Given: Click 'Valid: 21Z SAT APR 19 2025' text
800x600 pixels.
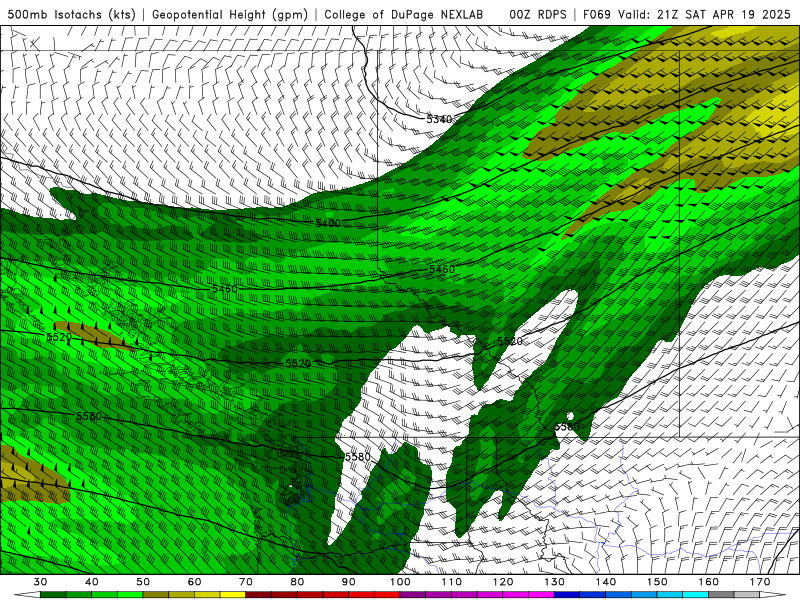Looking at the screenshot, I should coord(704,14).
